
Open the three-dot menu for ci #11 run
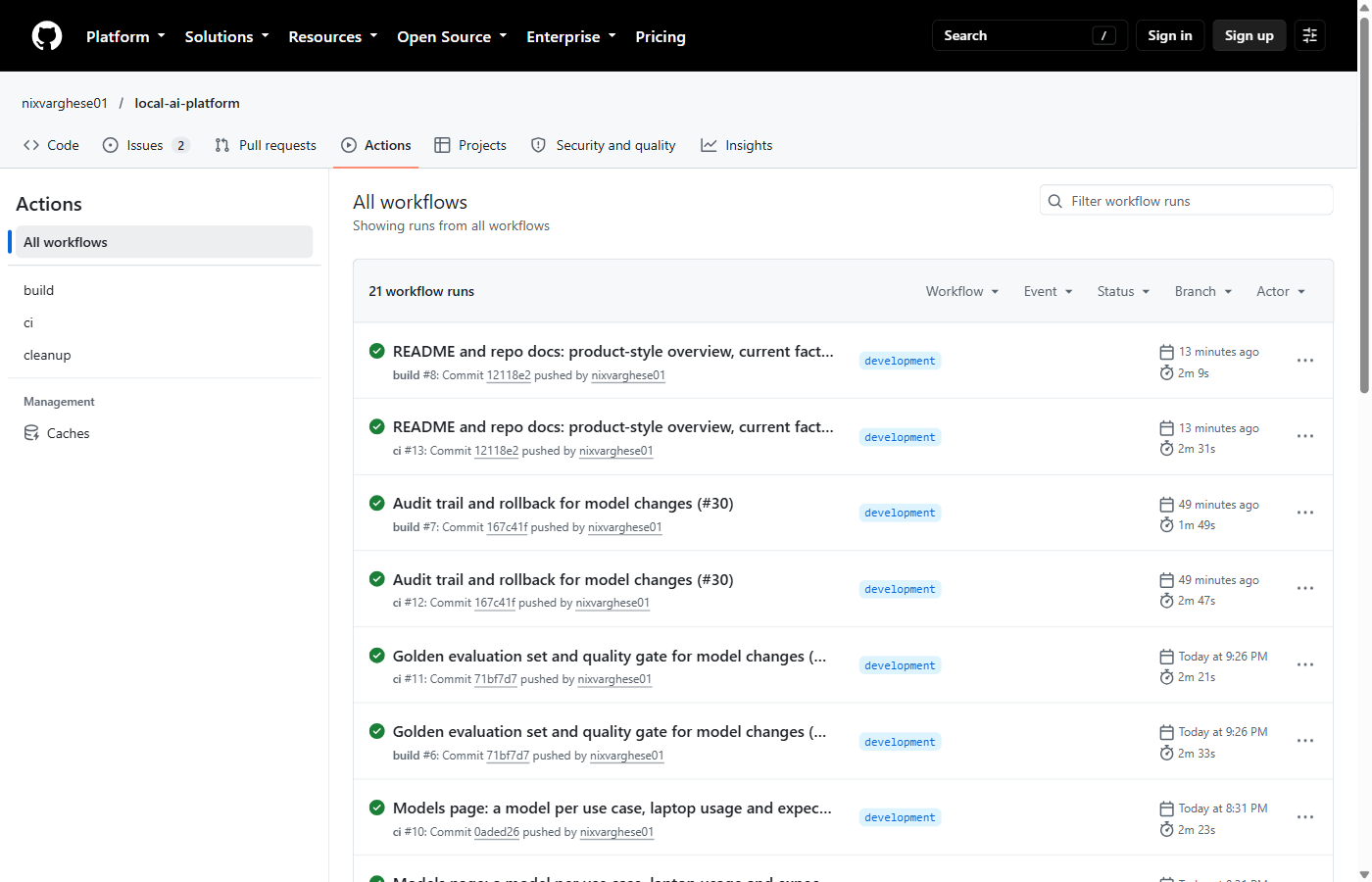1305,664
